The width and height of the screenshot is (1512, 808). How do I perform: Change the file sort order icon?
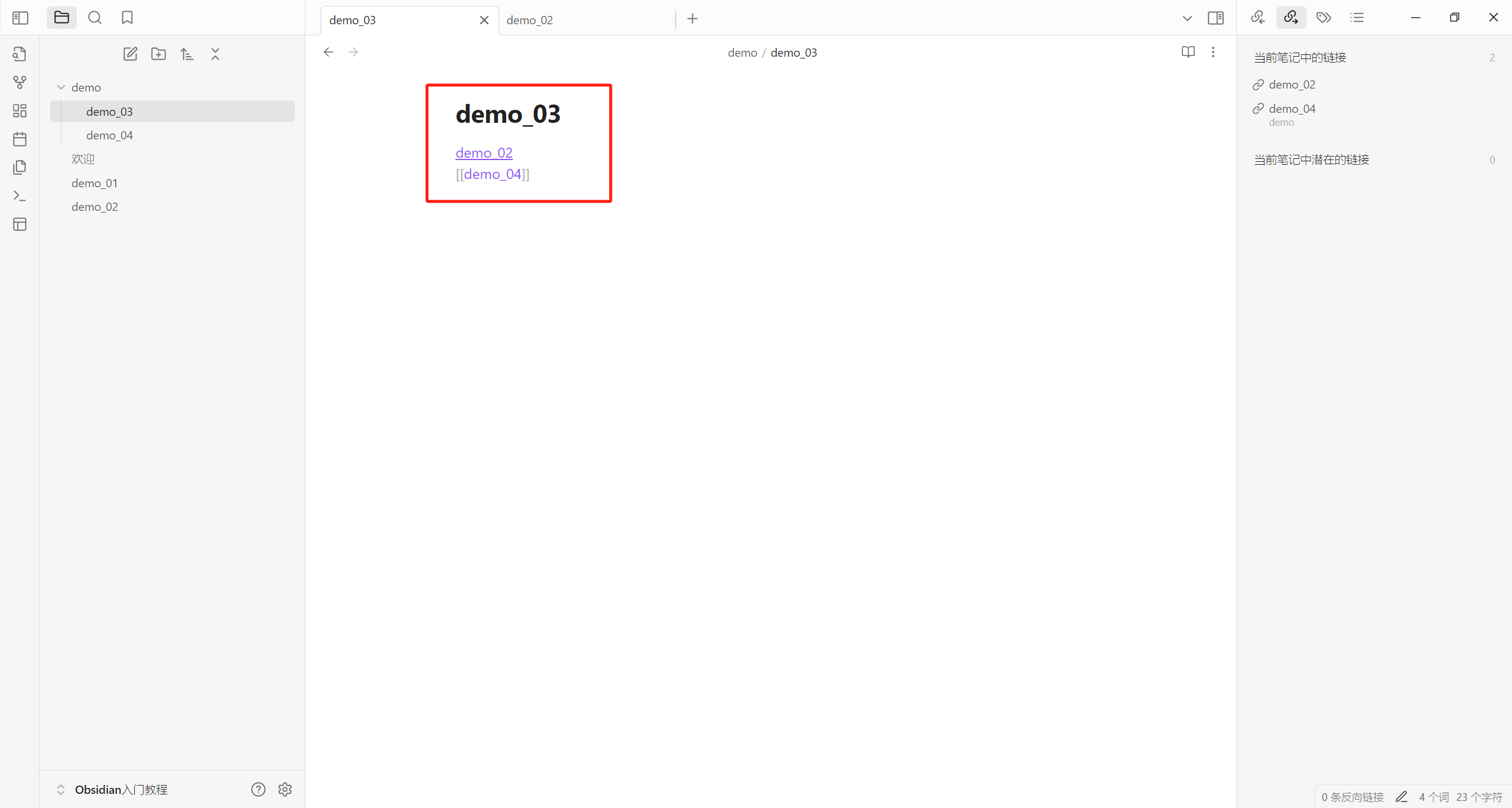[187, 54]
